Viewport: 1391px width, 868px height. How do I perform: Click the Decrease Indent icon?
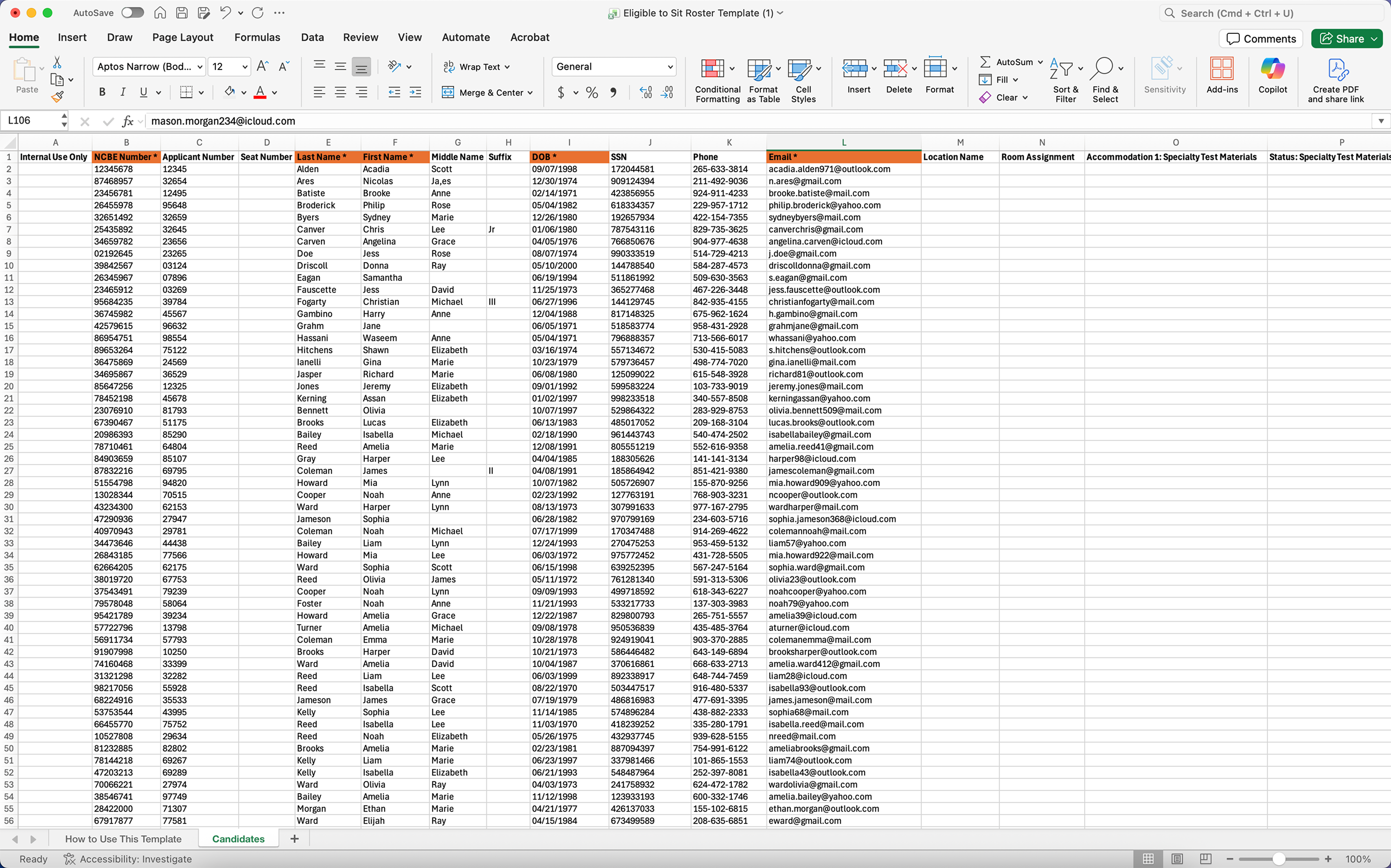point(394,92)
